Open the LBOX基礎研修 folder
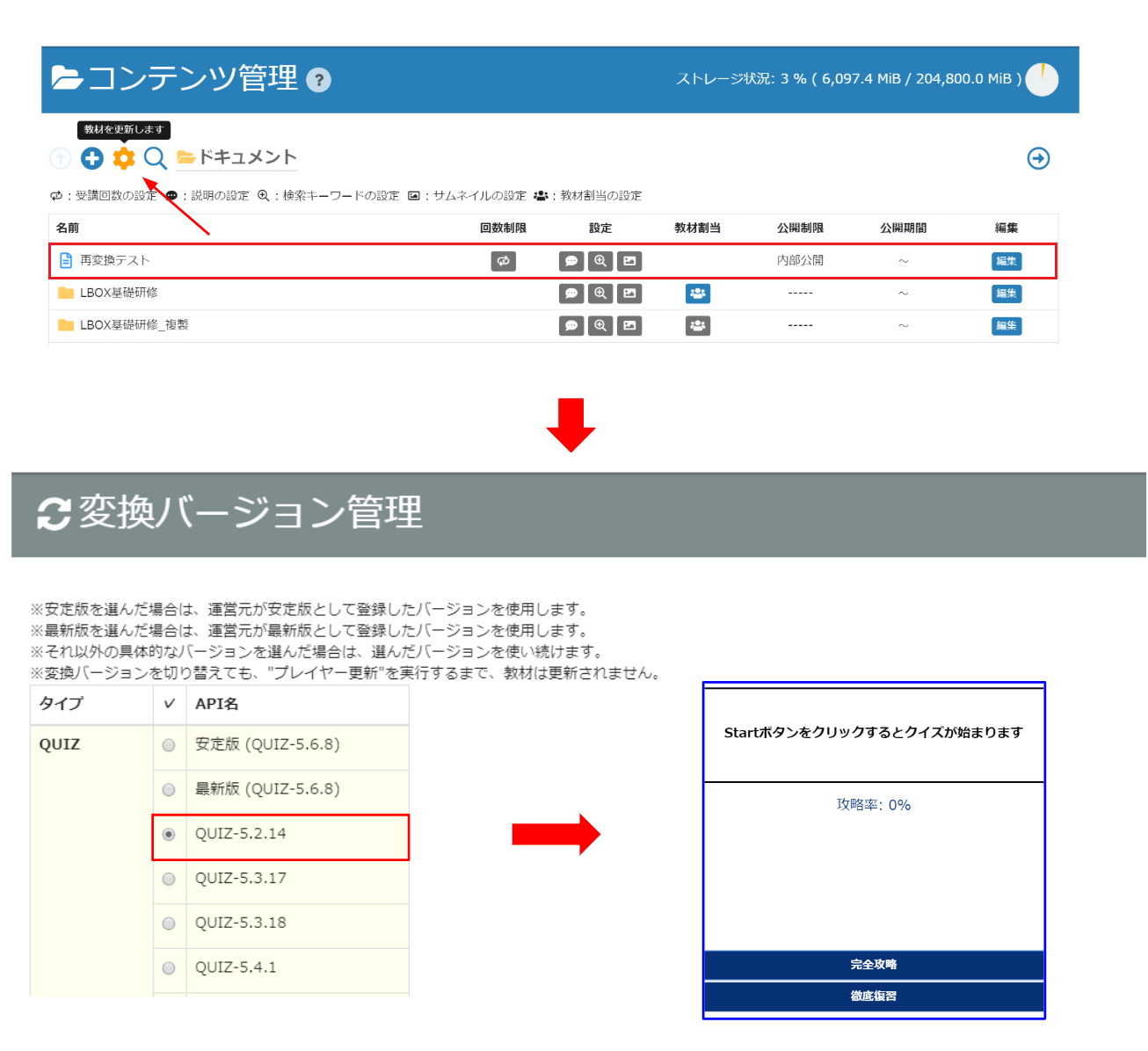 click(119, 293)
